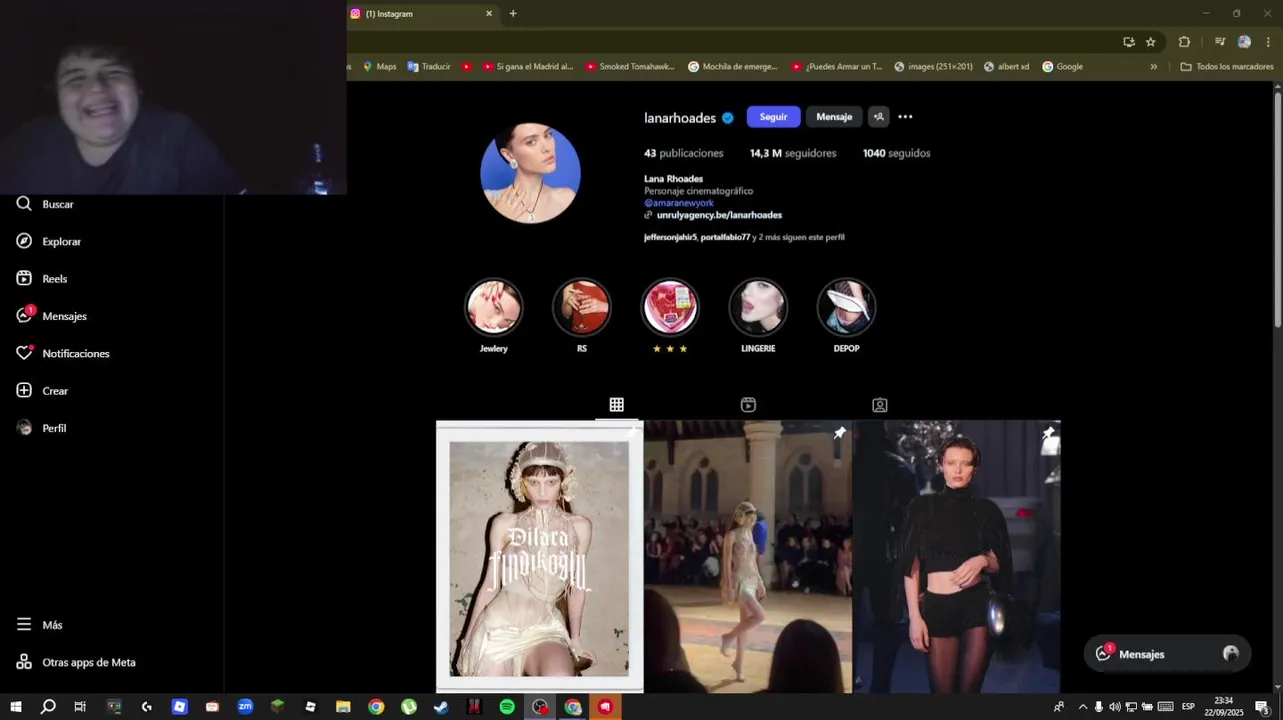Image resolution: width=1283 pixels, height=720 pixels.
Task: Go to Reels from the sidebar
Action: click(41, 279)
